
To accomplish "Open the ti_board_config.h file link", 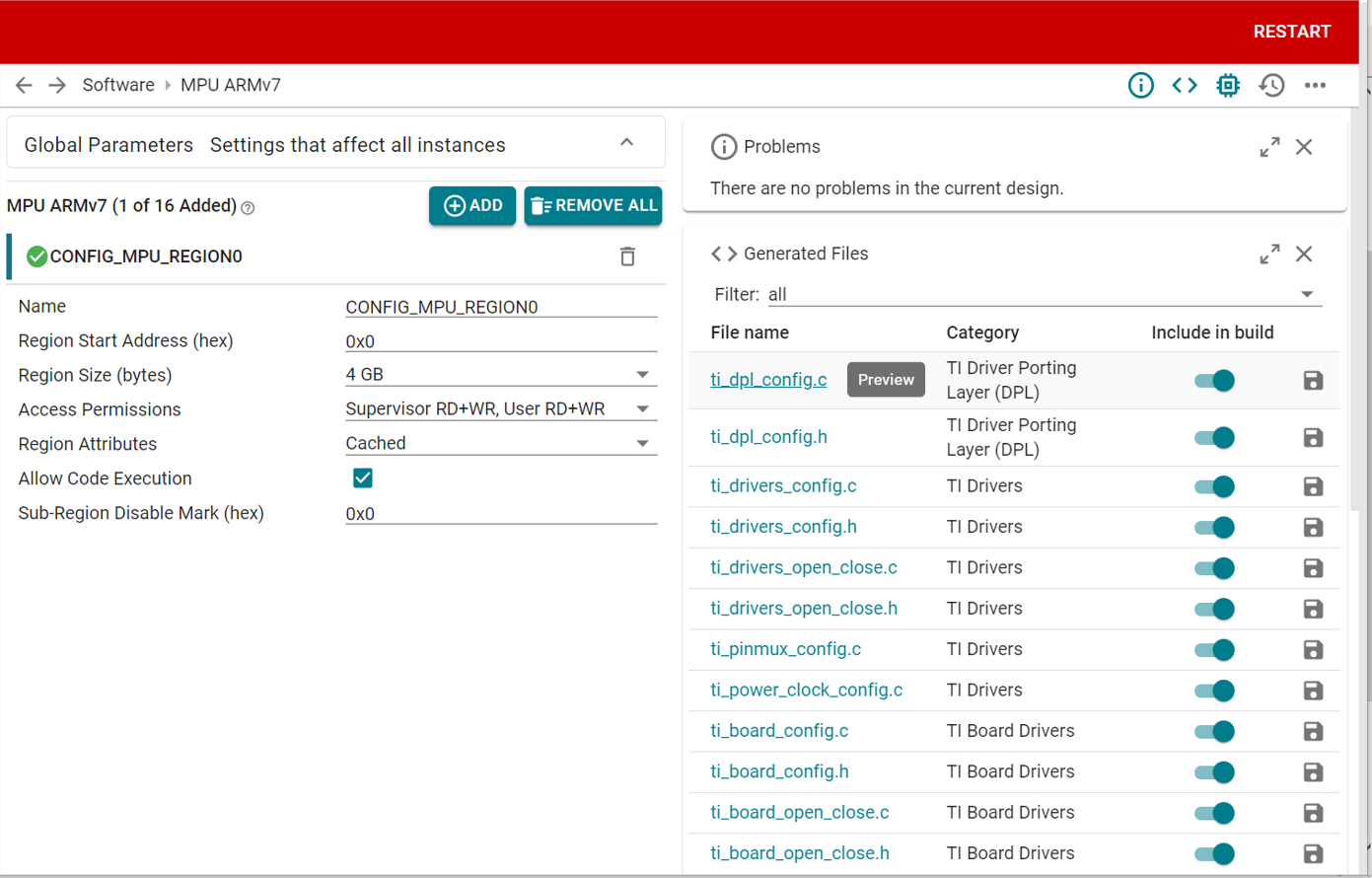I will pyautogui.click(x=779, y=771).
